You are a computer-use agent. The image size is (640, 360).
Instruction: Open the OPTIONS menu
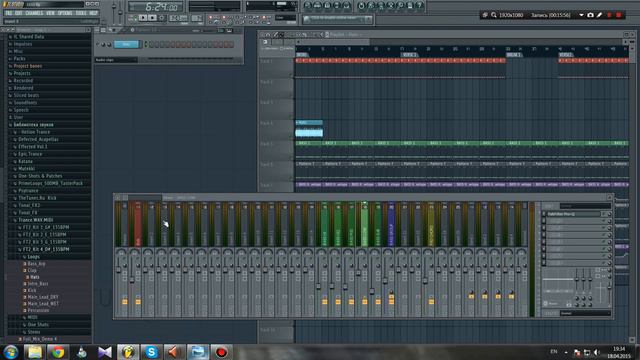tap(65, 13)
